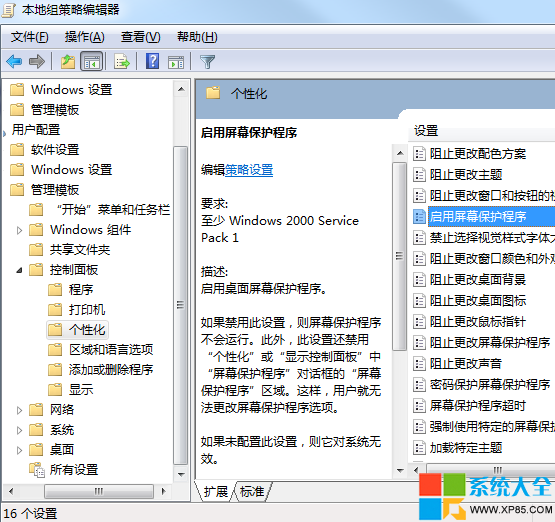The width and height of the screenshot is (555, 522).
Task: Go up one level folder icon
Action: (68, 62)
